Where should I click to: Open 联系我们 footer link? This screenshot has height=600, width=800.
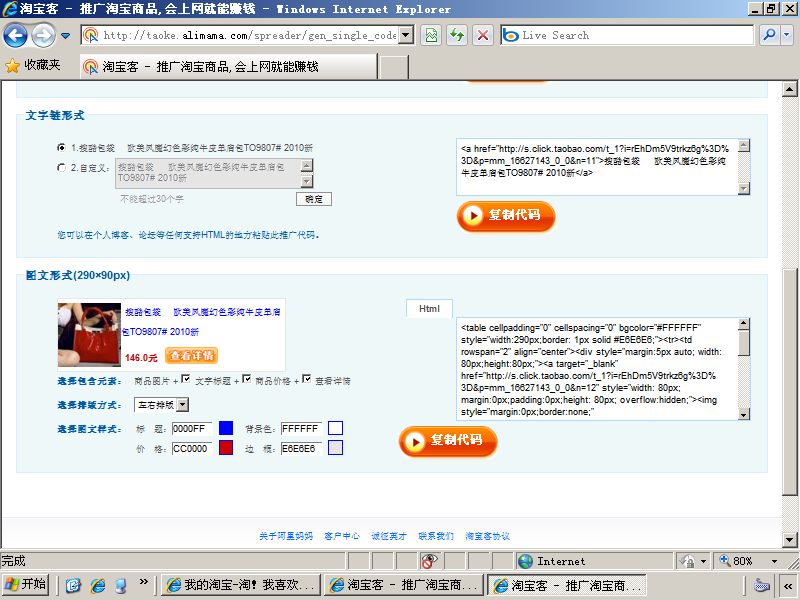pyautogui.click(x=436, y=536)
